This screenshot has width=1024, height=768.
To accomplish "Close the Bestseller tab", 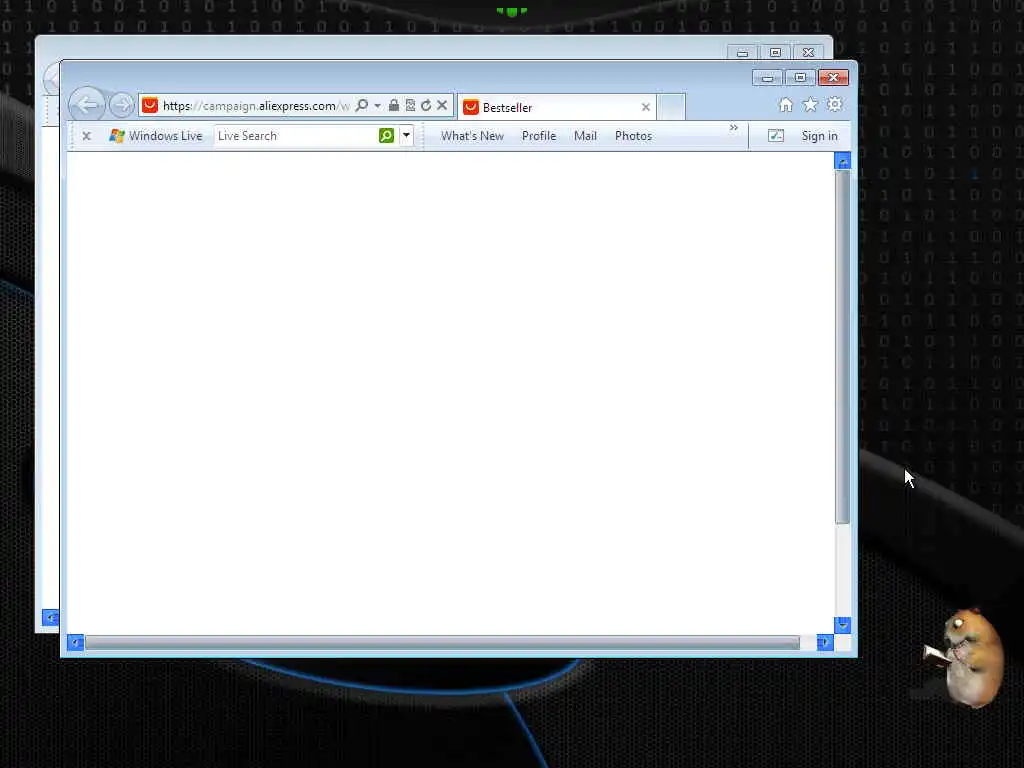I will 646,107.
